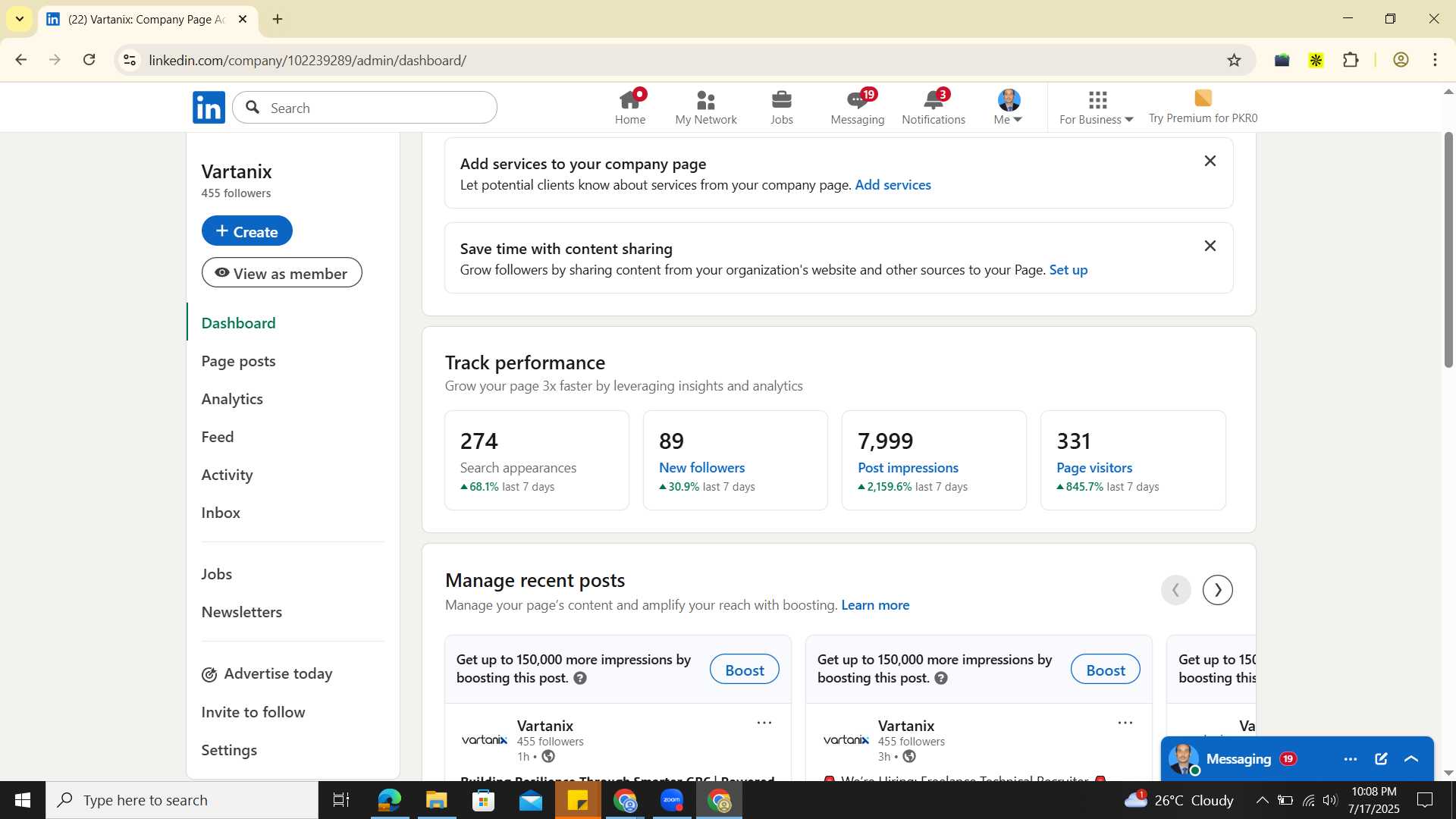The image size is (1456, 819).
Task: Dismiss the content sharing card
Action: 1210,246
